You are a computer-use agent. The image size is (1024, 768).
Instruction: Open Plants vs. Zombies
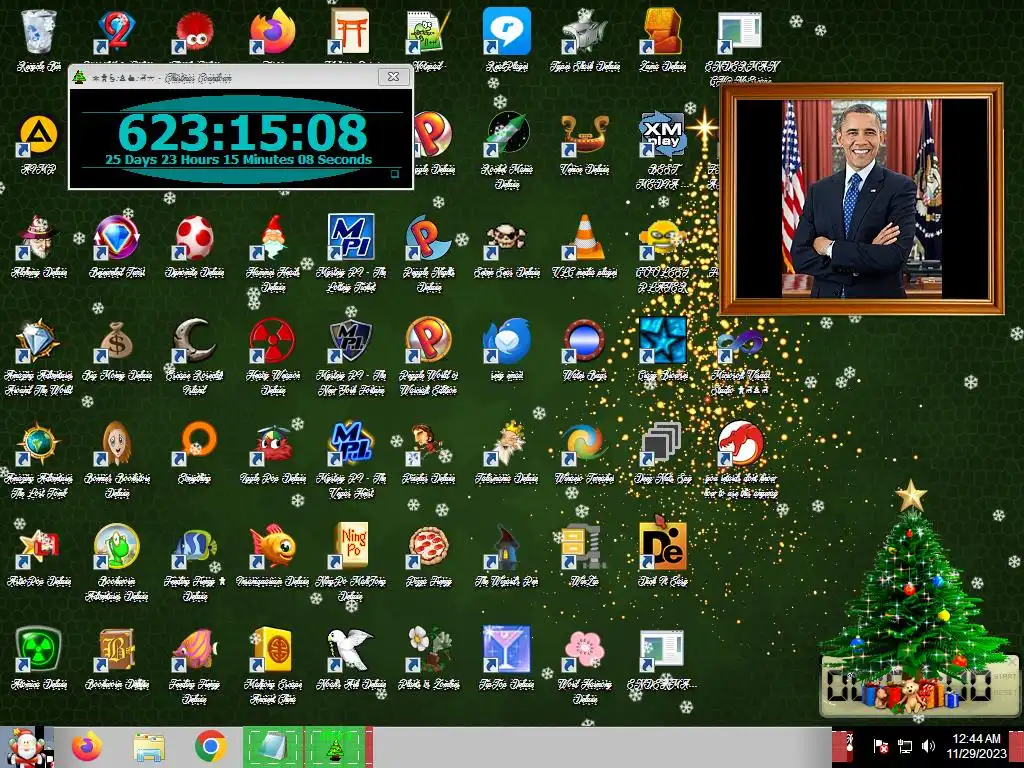[428, 650]
